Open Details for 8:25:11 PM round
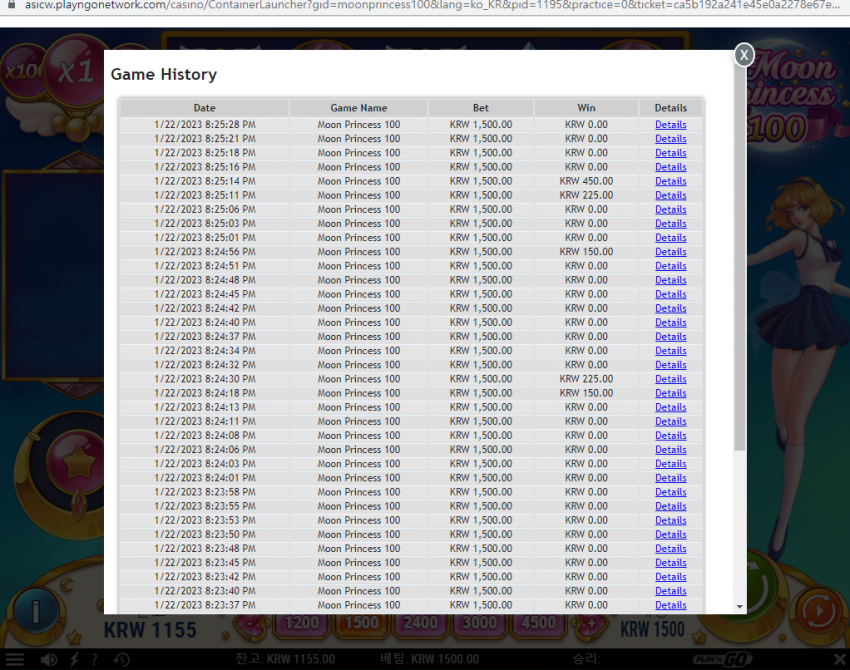This screenshot has width=850, height=670. [x=671, y=195]
